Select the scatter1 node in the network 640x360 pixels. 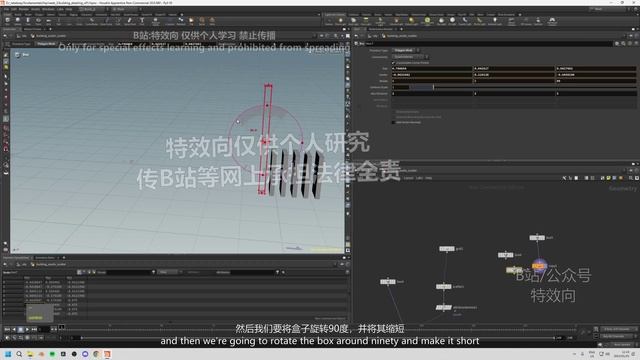(443, 287)
